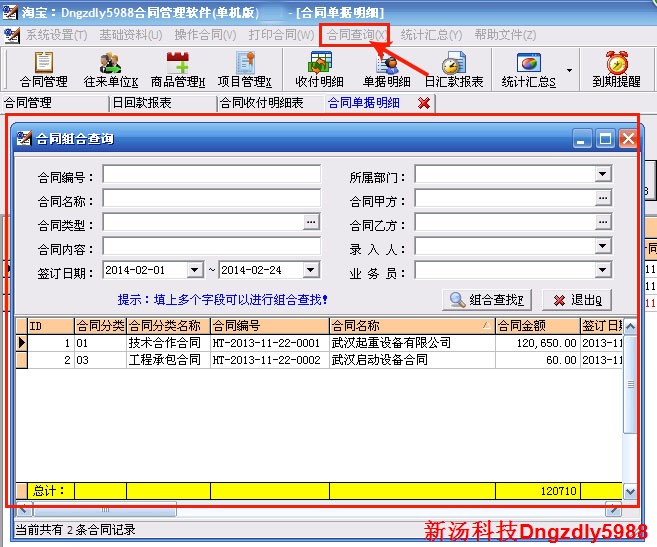Expand the arrow next to 统计汇总

(x=569, y=70)
